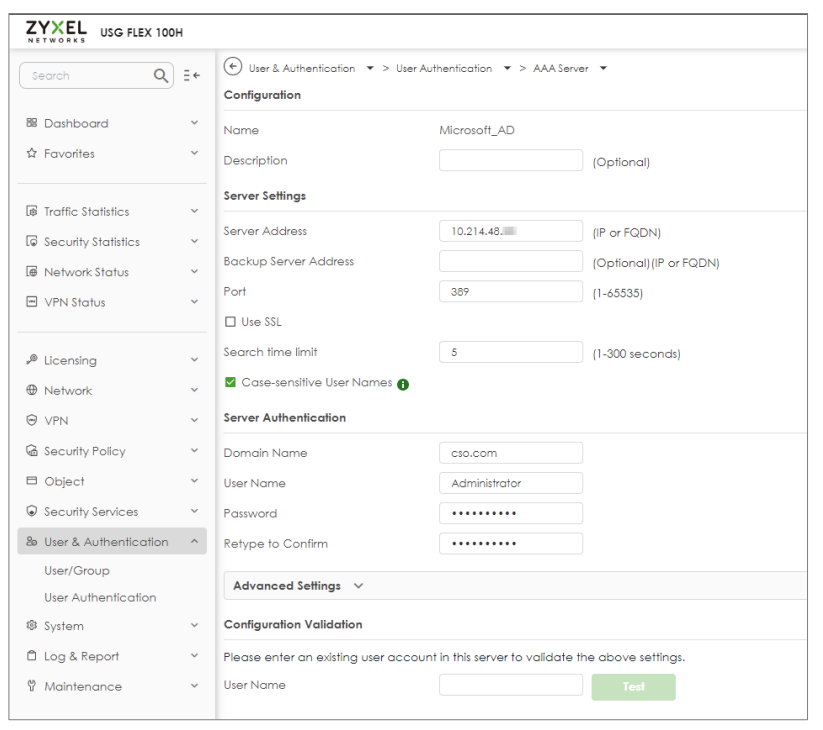Screen dimensions: 823x730
Task: Open the User Authentication submenu item
Action: pyautogui.click(x=100, y=597)
